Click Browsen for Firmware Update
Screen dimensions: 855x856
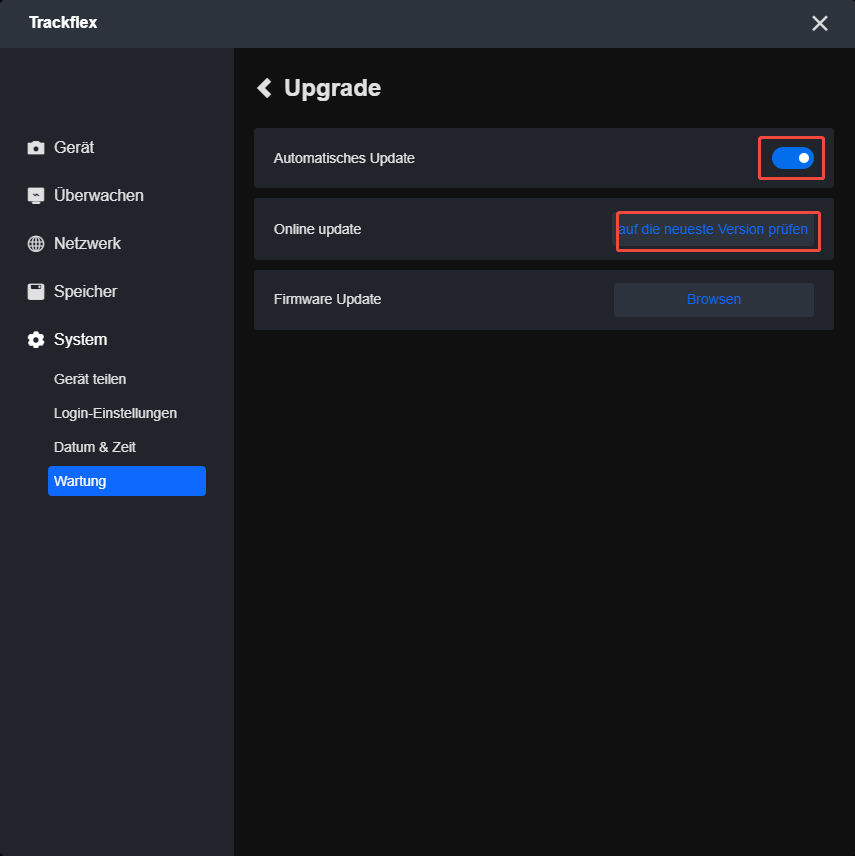[x=714, y=299]
